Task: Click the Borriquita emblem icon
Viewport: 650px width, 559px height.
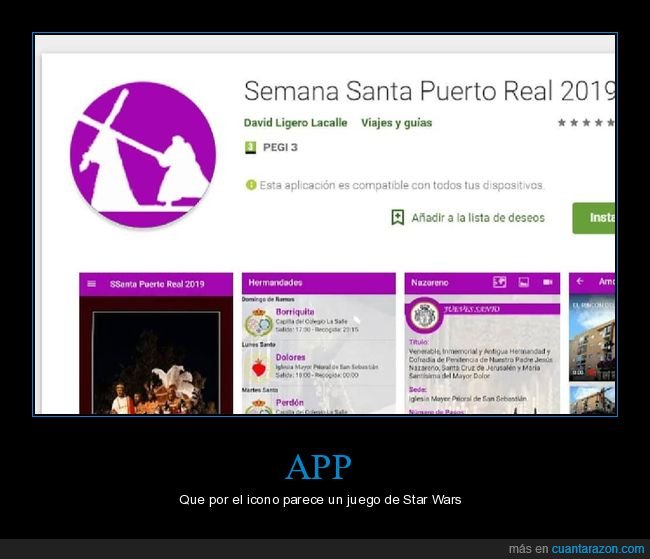Action: (258, 322)
